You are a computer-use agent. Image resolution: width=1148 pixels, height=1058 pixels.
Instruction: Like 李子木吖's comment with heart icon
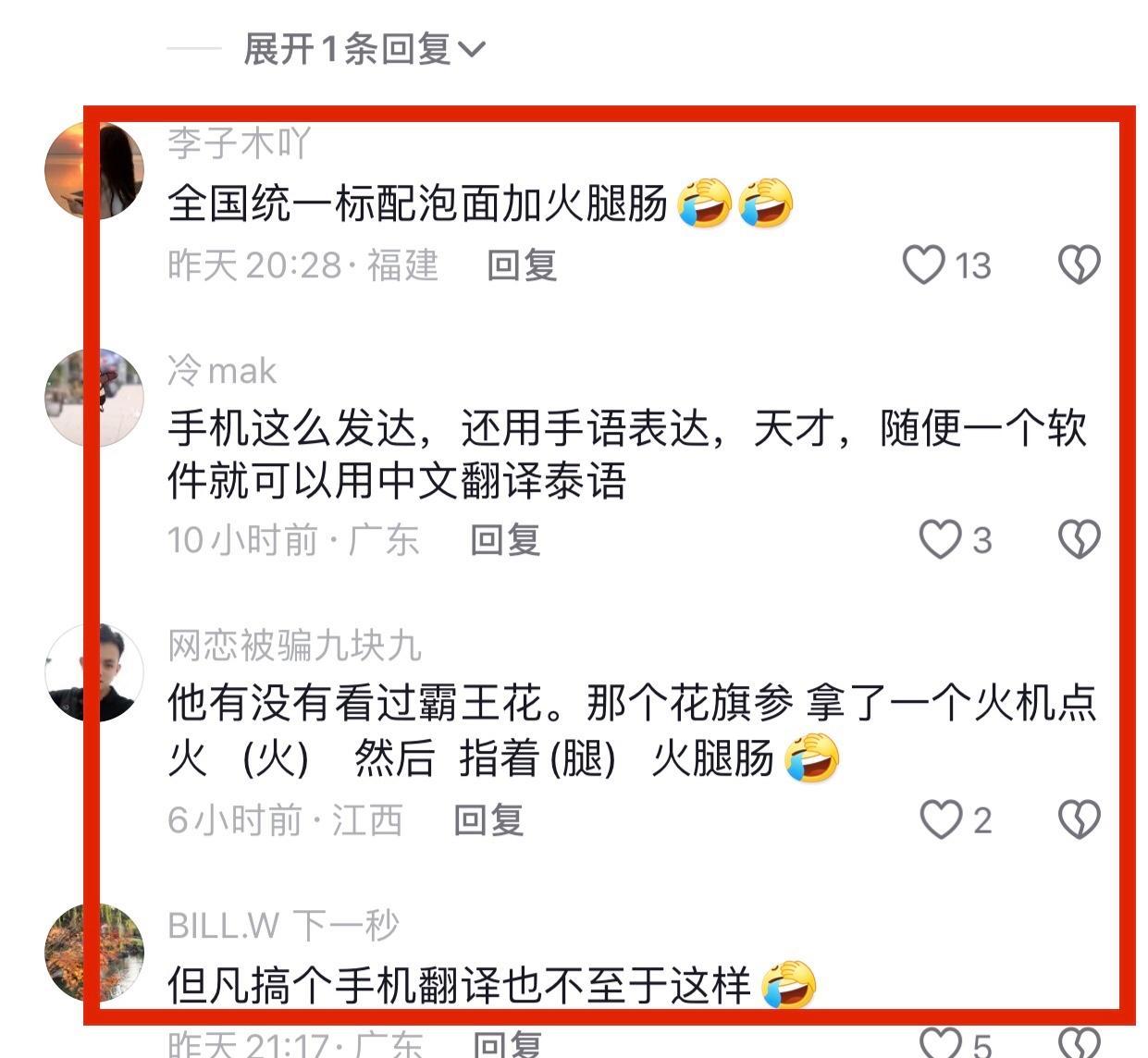923,265
